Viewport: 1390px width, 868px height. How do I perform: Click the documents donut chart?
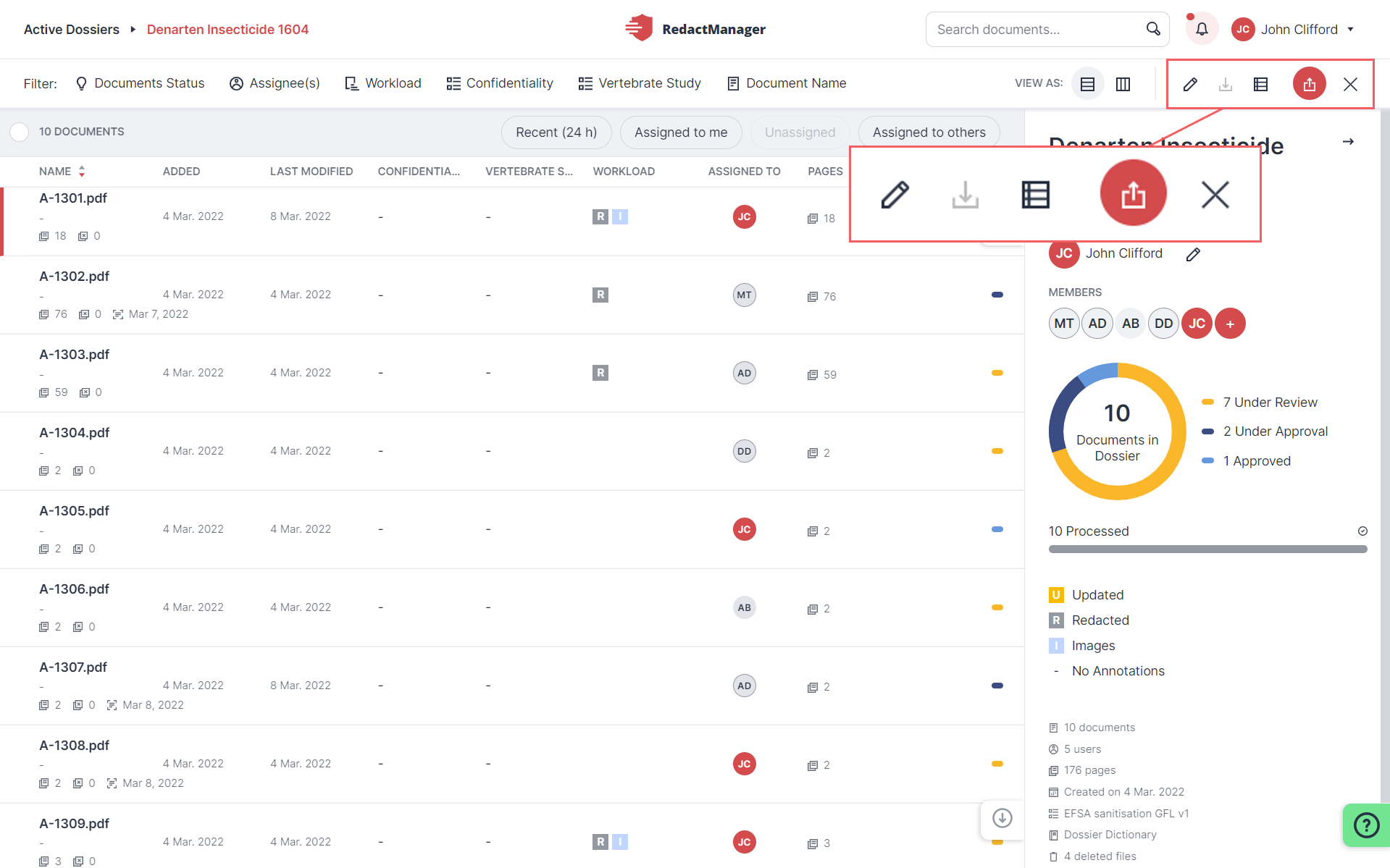click(x=1117, y=431)
